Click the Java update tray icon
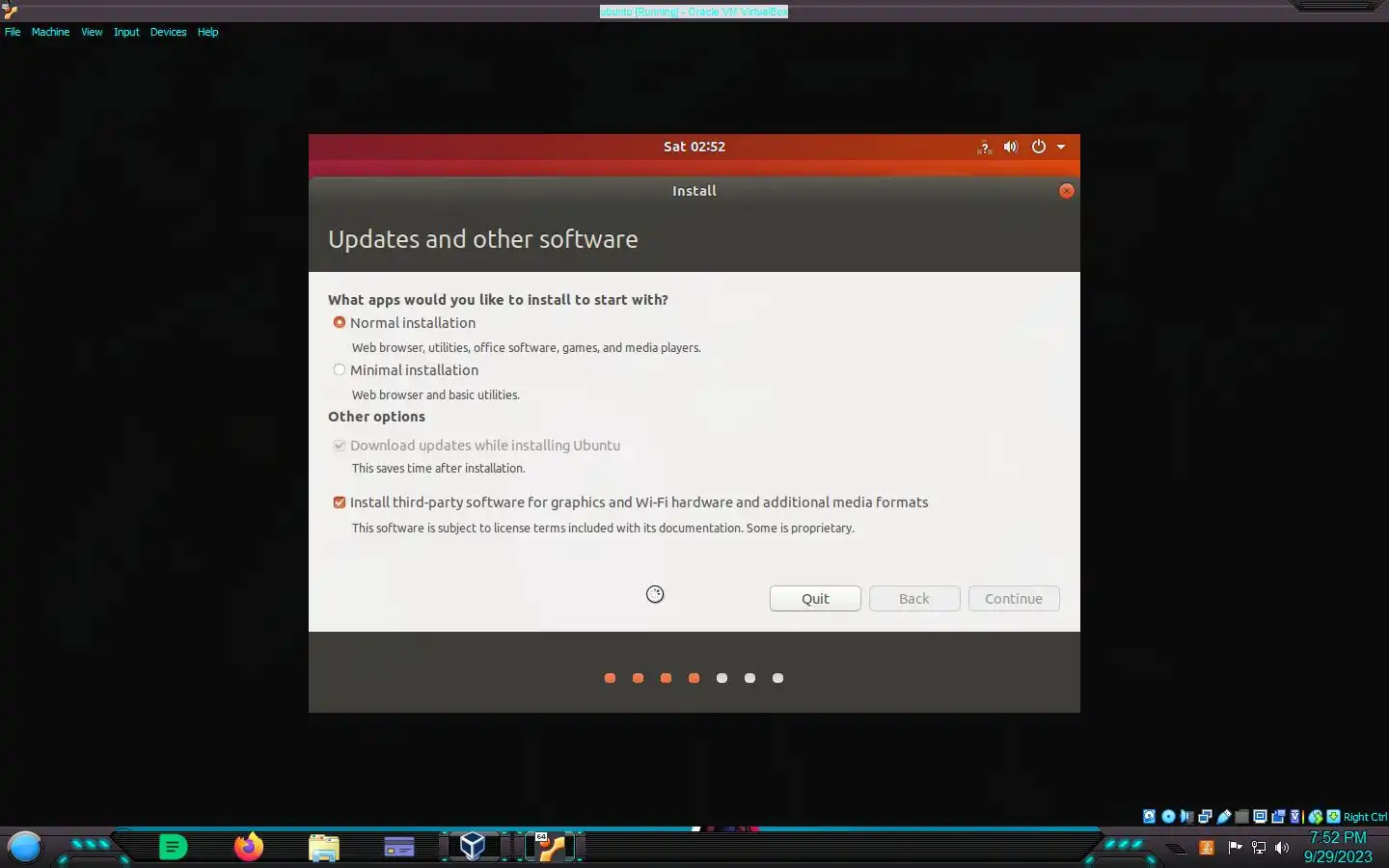Image resolution: width=1389 pixels, height=868 pixels. pyautogui.click(x=1207, y=848)
